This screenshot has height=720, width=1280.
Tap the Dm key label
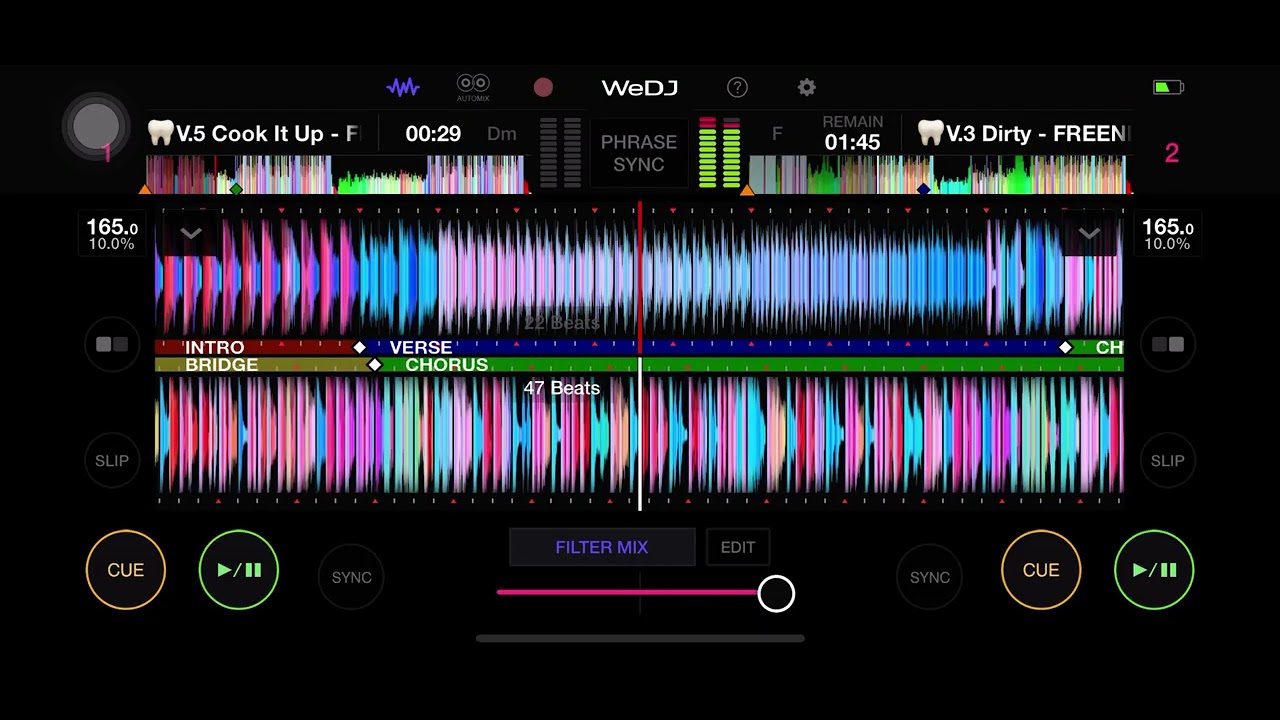(x=502, y=134)
